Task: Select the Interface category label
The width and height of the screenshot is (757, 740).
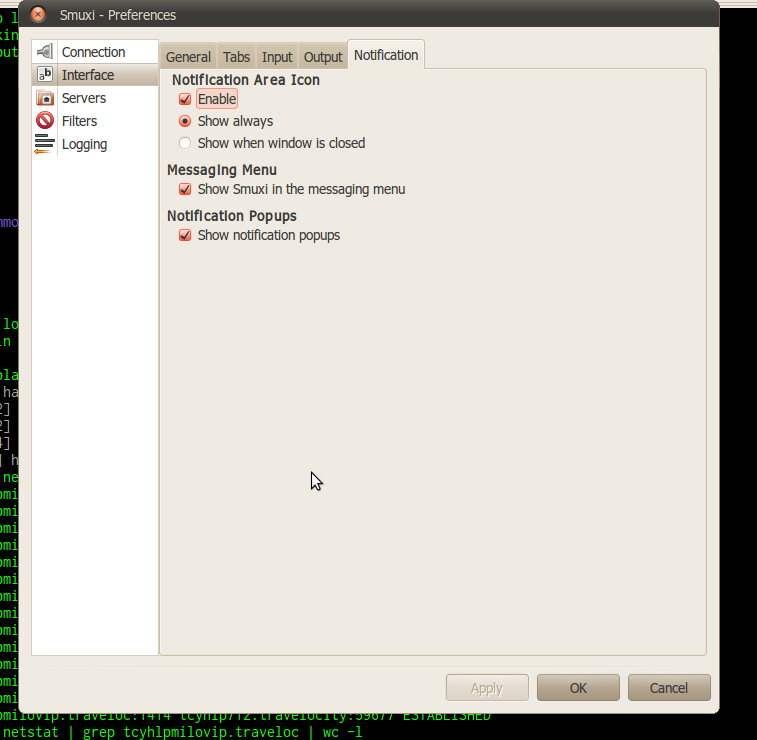Action: (88, 75)
